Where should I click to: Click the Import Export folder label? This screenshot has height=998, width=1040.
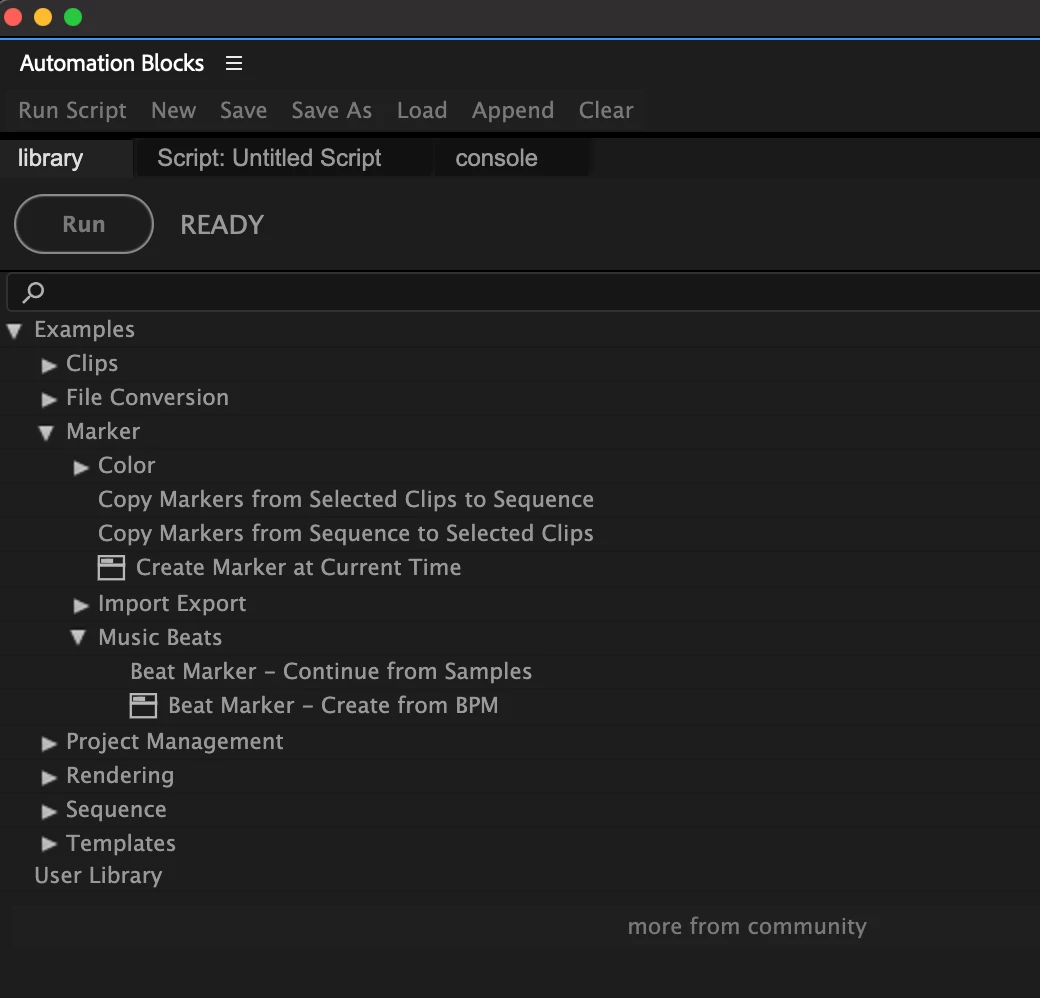pos(172,603)
